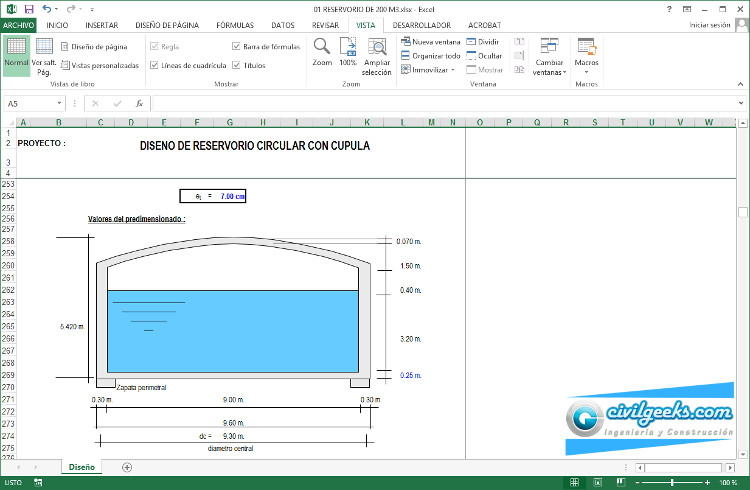The image size is (750, 490).
Task: Uncheck the Barra de fórmulas checkbox
Action: pyautogui.click(x=236, y=46)
